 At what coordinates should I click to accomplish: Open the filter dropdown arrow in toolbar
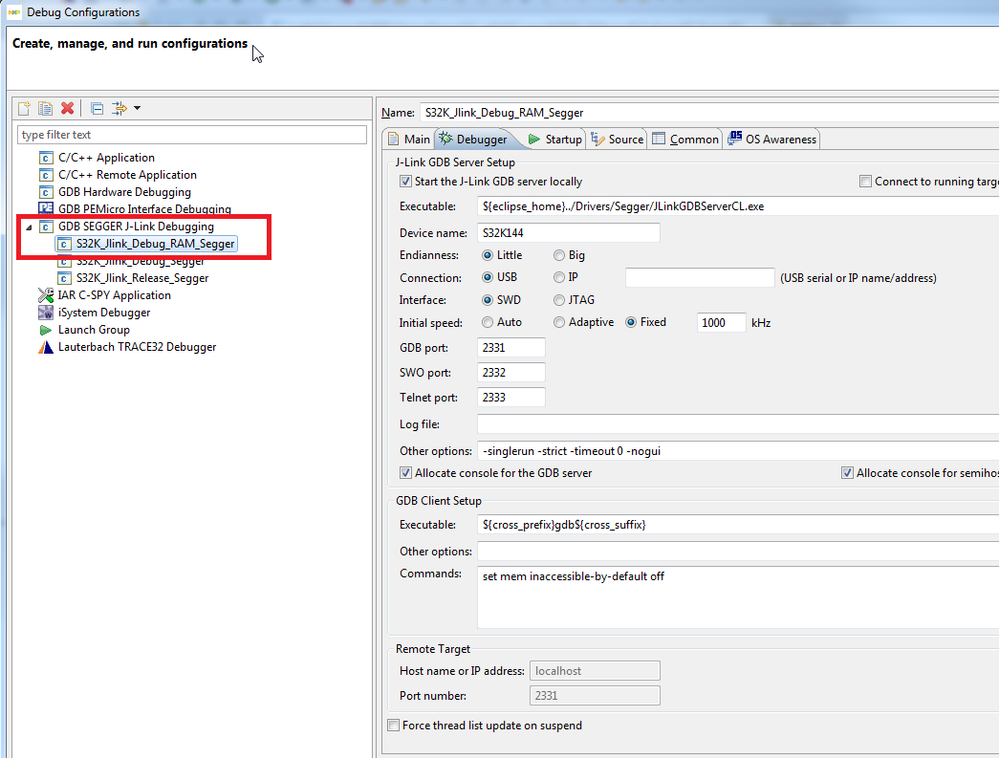click(137, 108)
